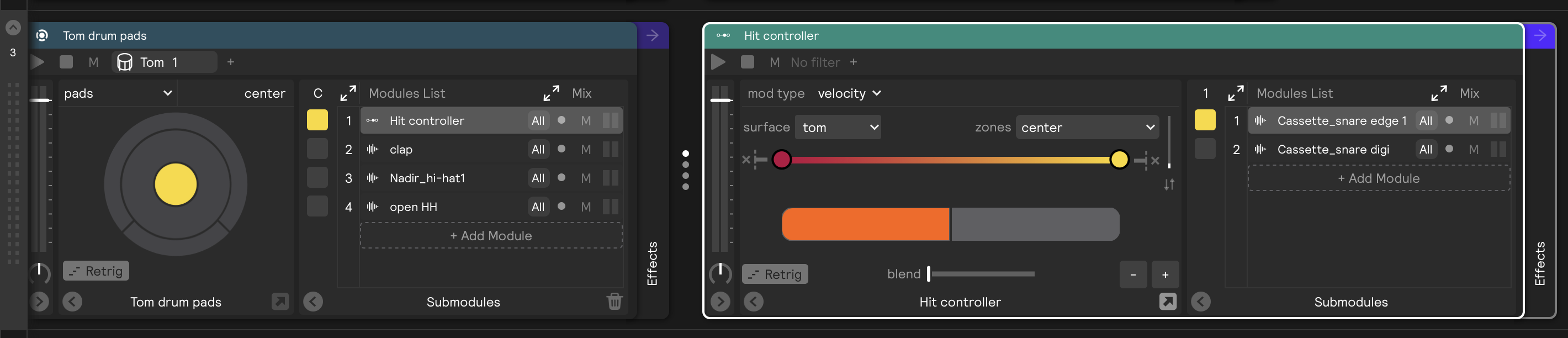Open the surface tom dropdown

pos(838,127)
